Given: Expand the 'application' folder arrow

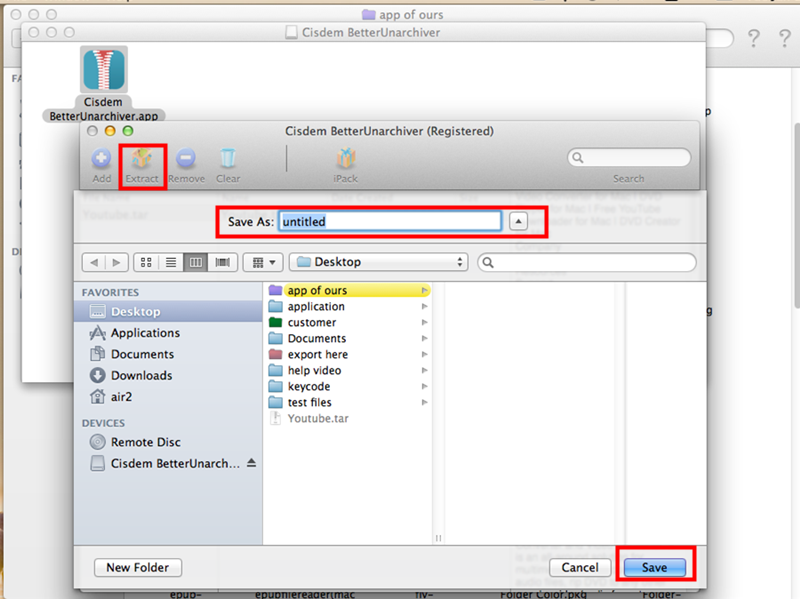Looking at the screenshot, I should coord(424,307).
